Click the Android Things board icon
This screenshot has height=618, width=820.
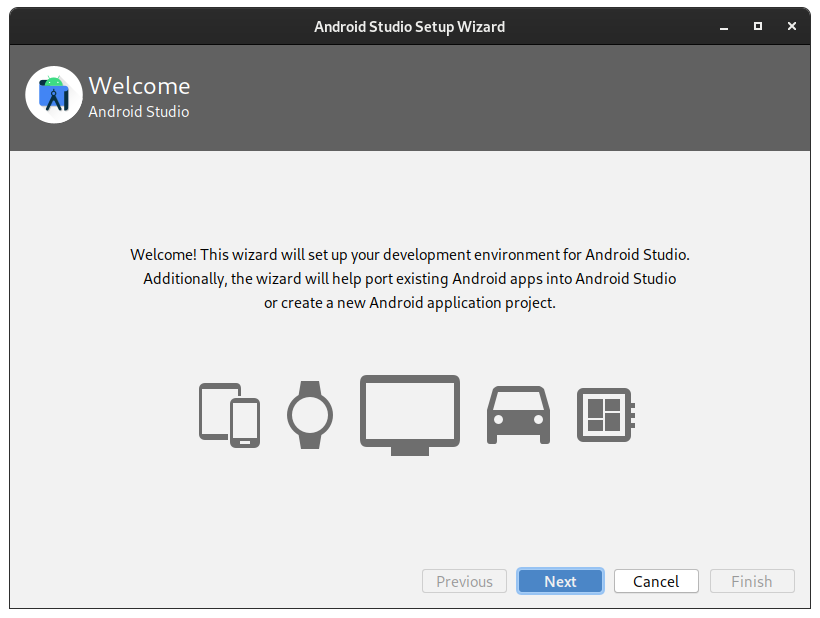pyautogui.click(x=606, y=415)
